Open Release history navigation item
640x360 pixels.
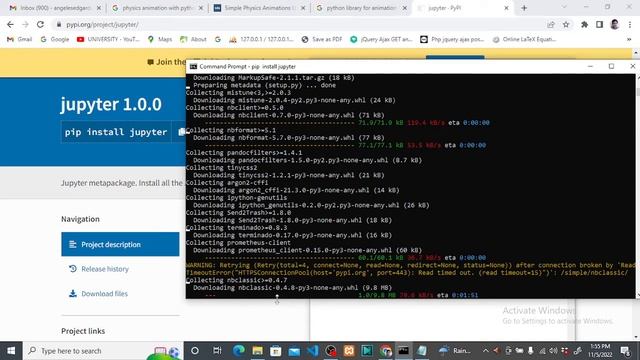[98, 269]
